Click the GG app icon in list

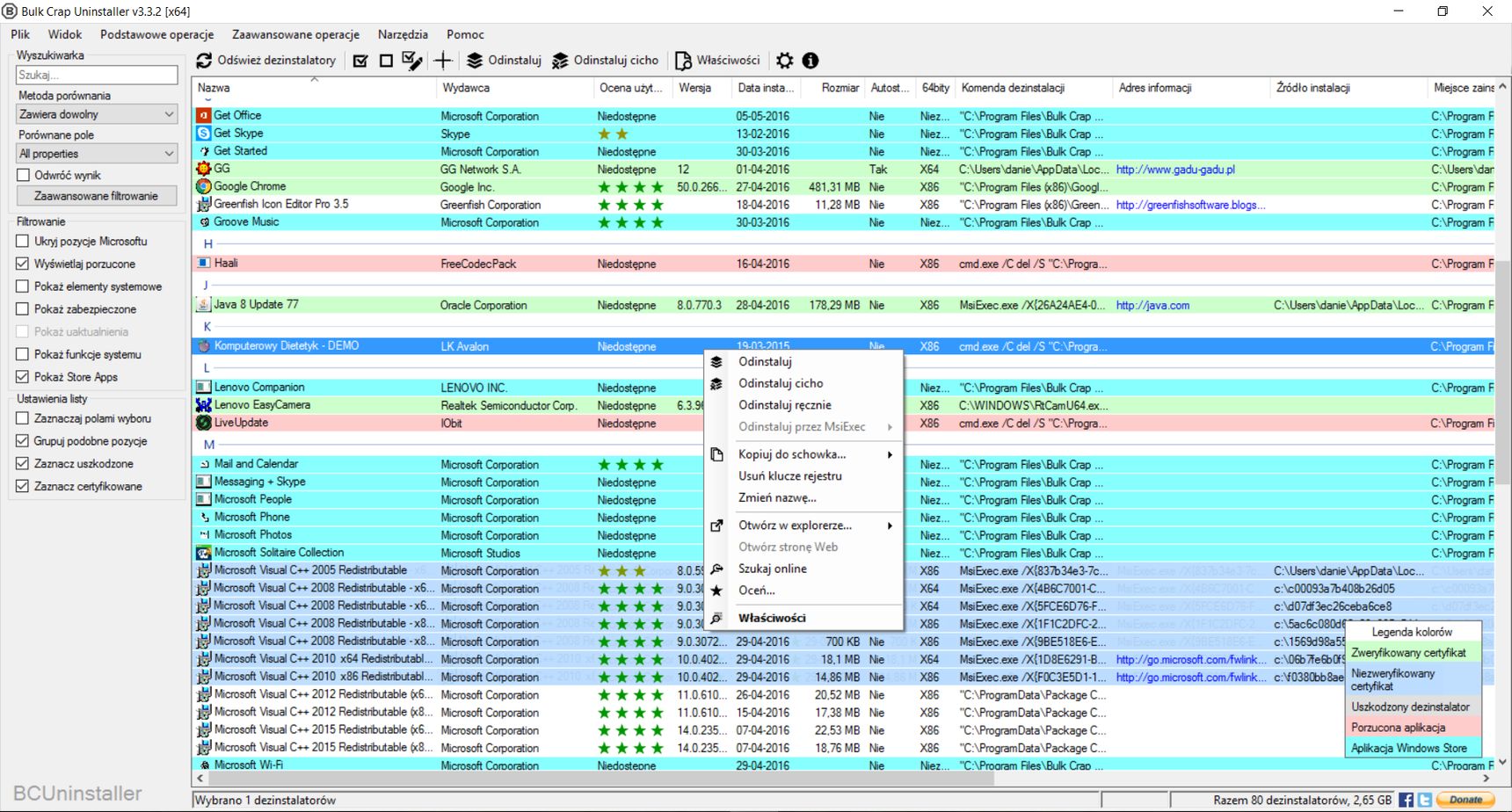(204, 169)
